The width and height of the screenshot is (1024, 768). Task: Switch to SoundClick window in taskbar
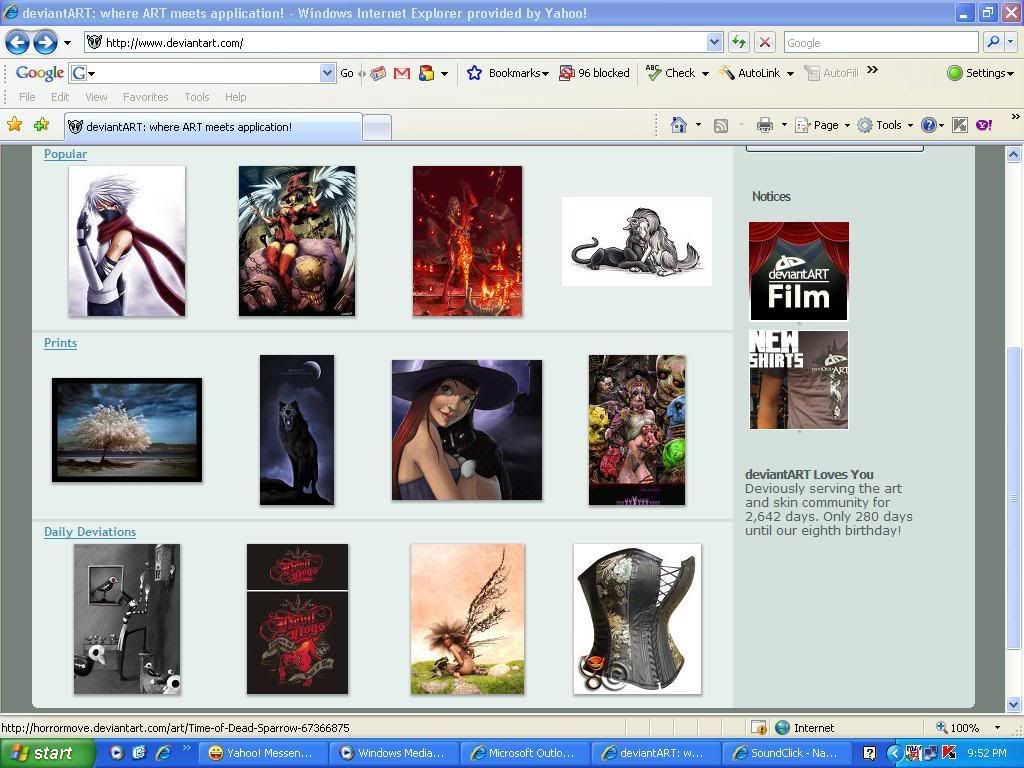click(786, 753)
